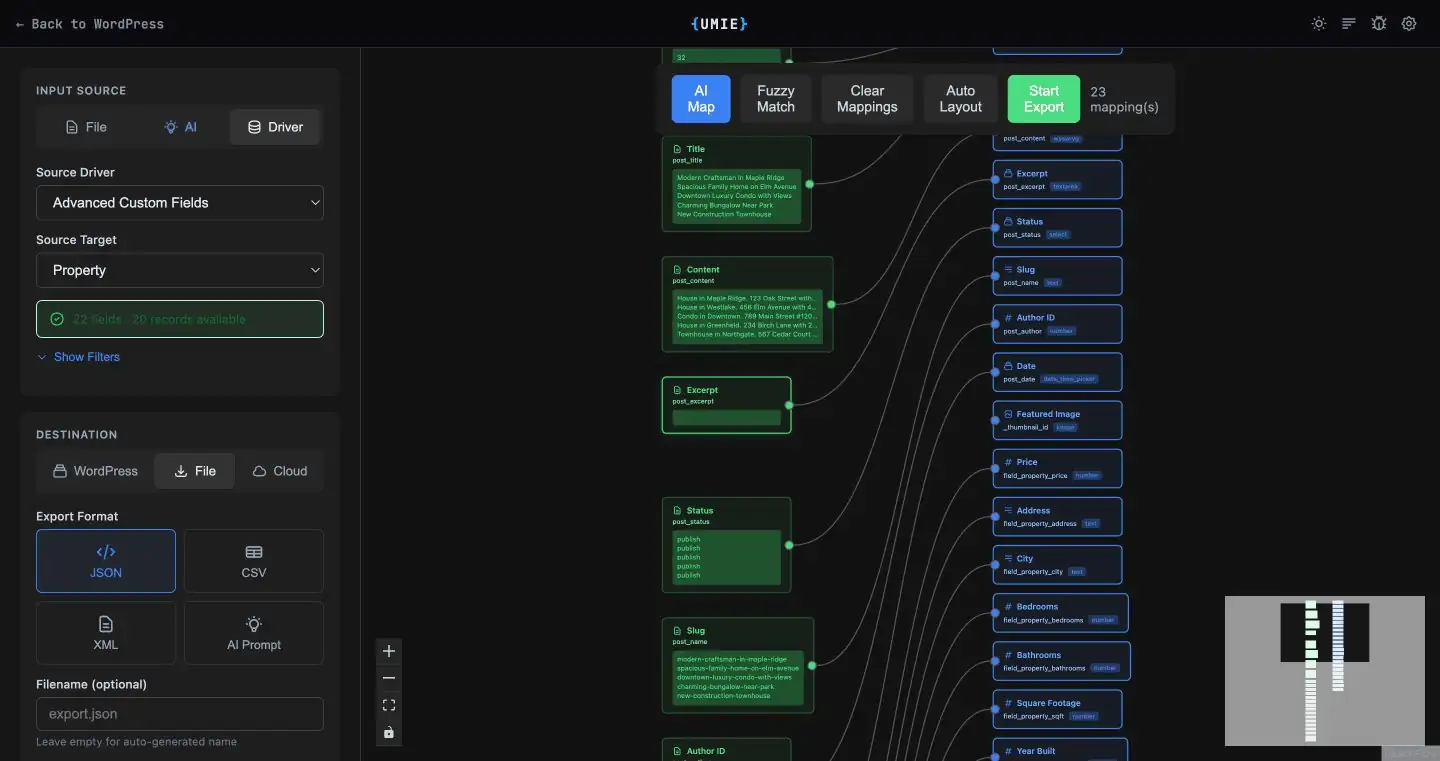
Task: Open the logs list icon in header
Action: pos(1349,24)
